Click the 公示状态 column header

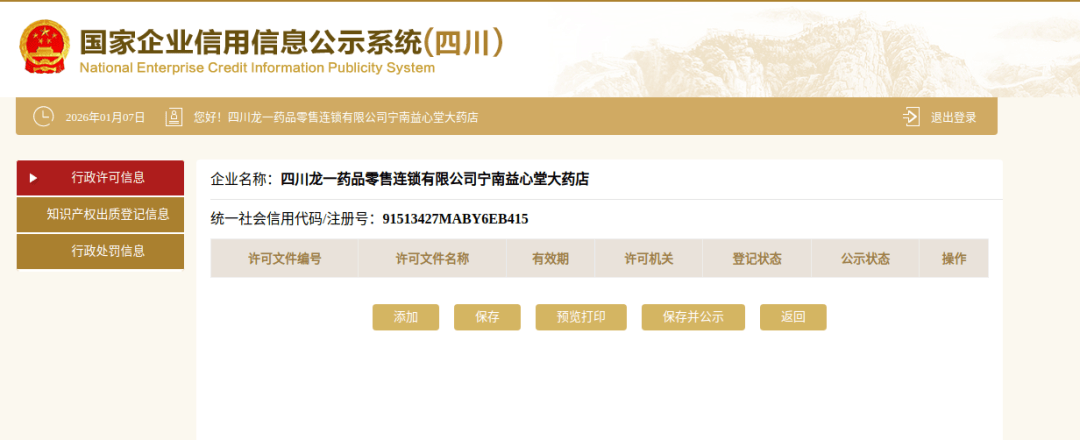864,258
